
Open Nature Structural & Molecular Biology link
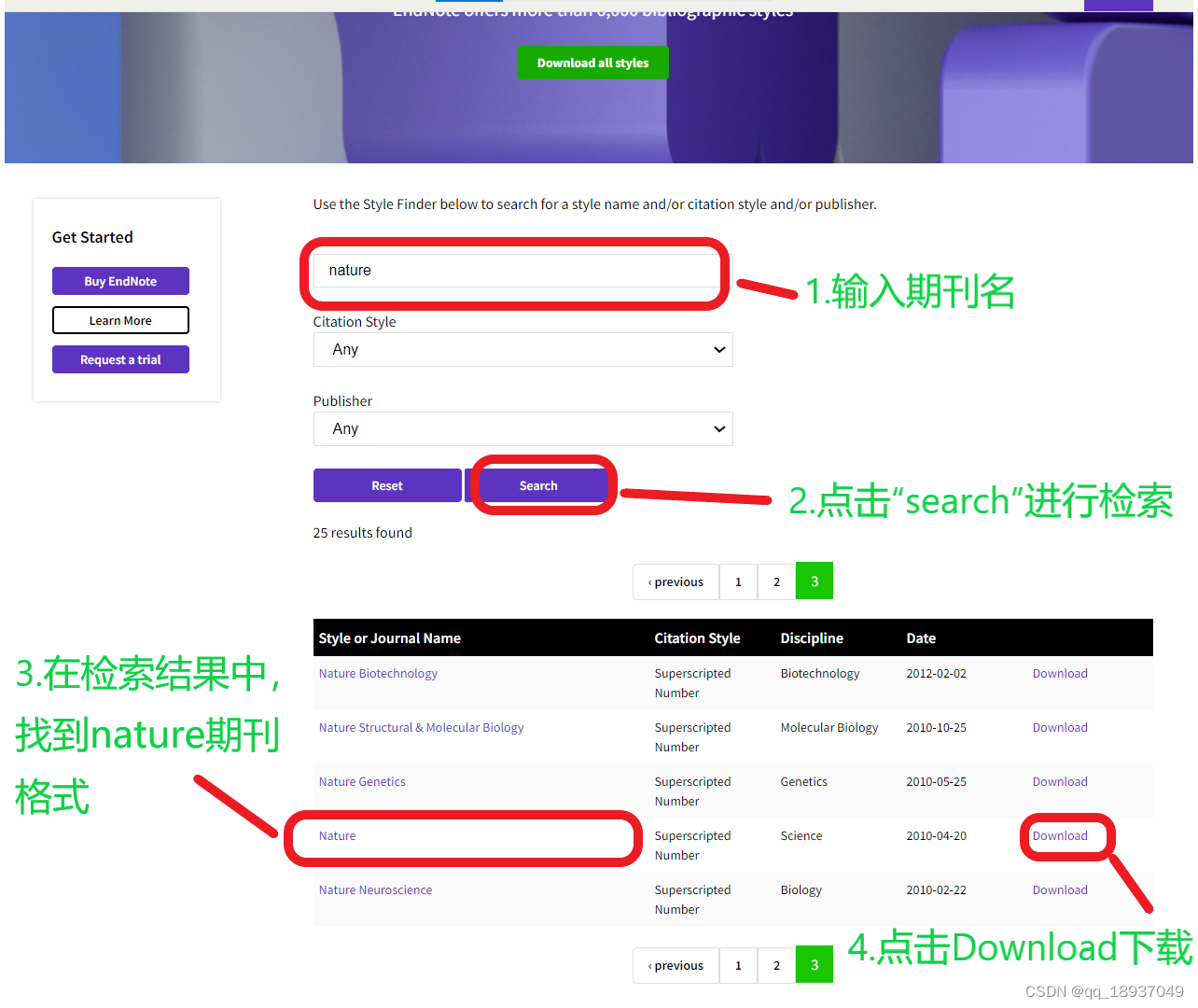421,728
